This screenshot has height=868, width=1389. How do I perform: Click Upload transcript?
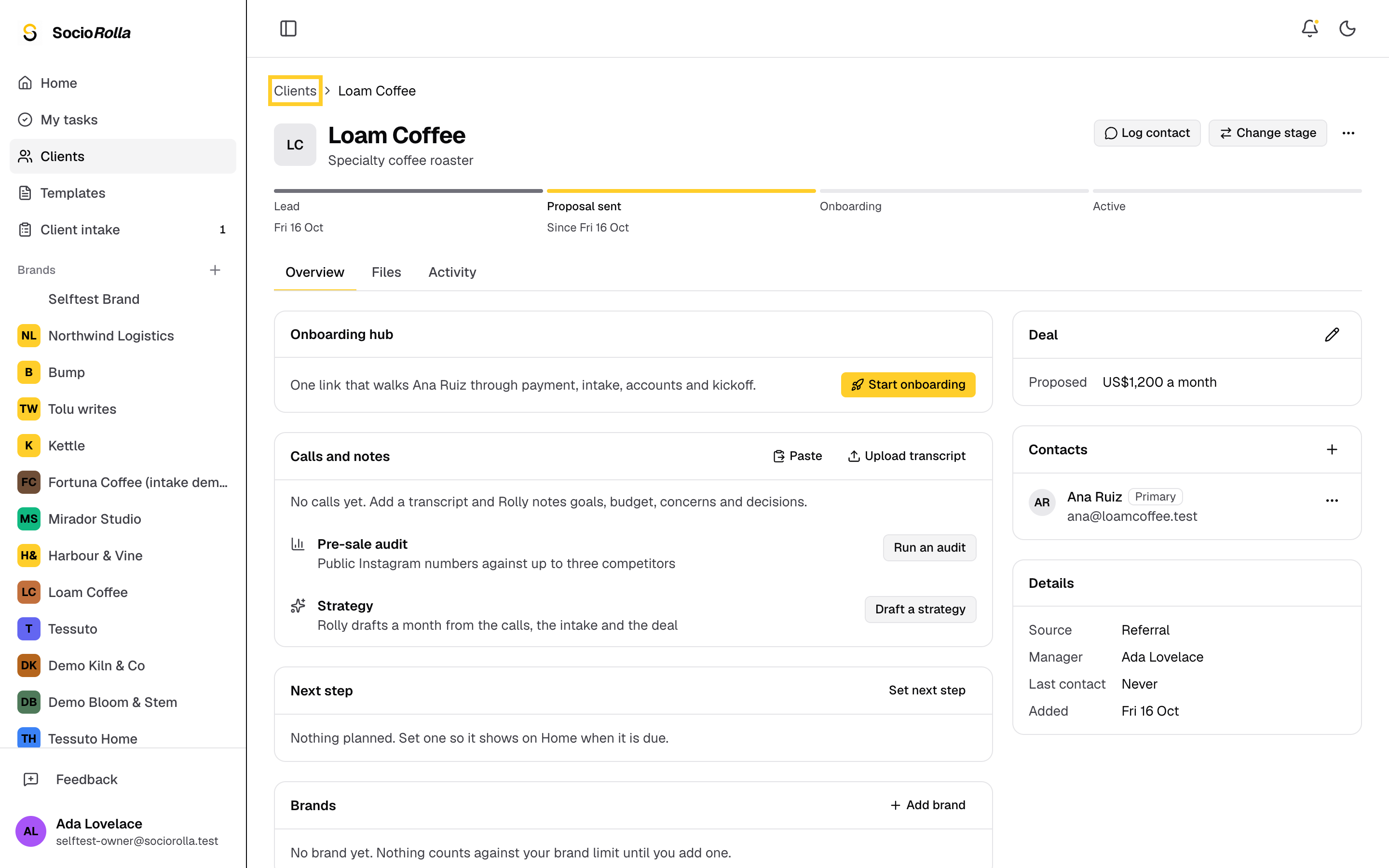tap(907, 456)
